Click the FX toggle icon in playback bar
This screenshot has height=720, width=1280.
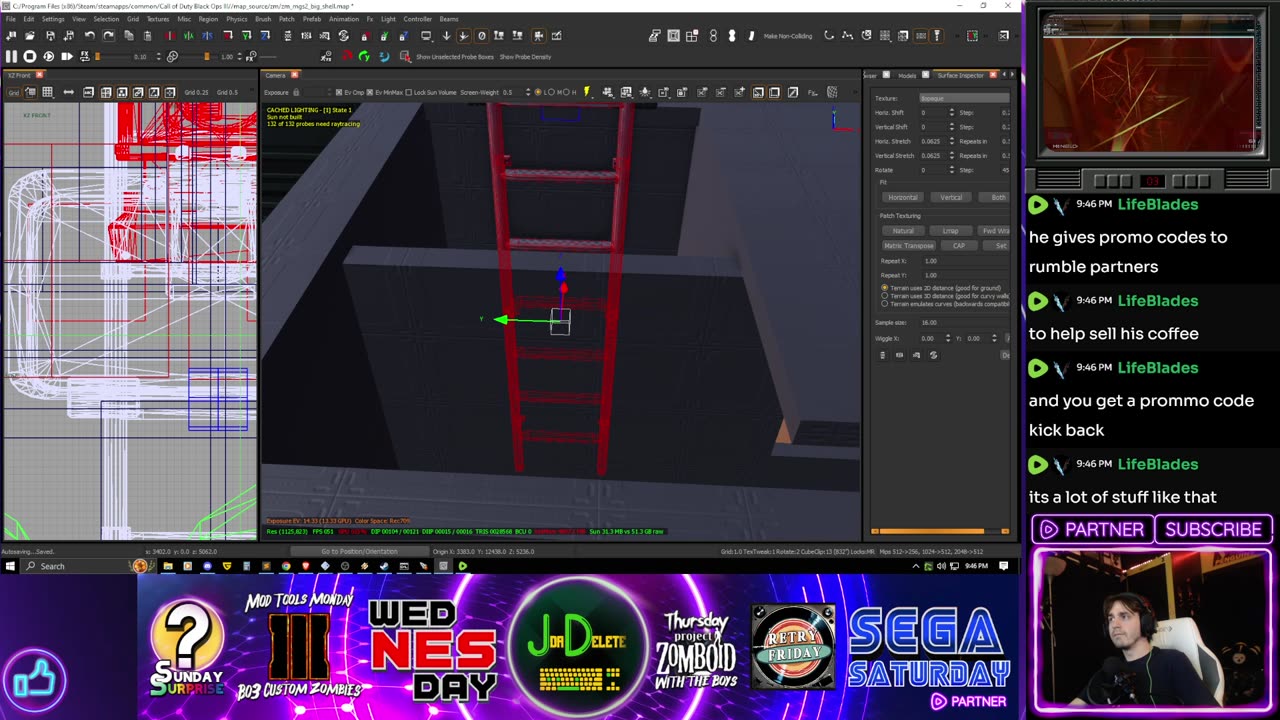(85, 57)
